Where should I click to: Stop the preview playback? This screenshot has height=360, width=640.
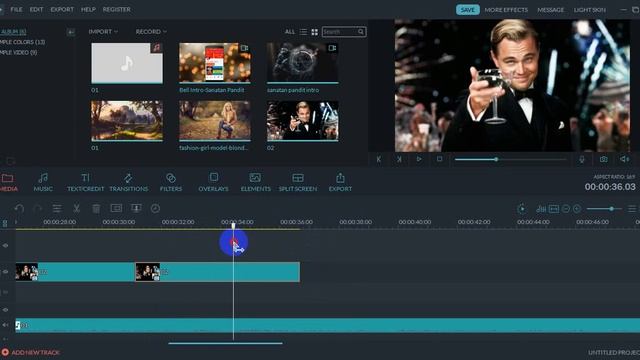(439, 159)
